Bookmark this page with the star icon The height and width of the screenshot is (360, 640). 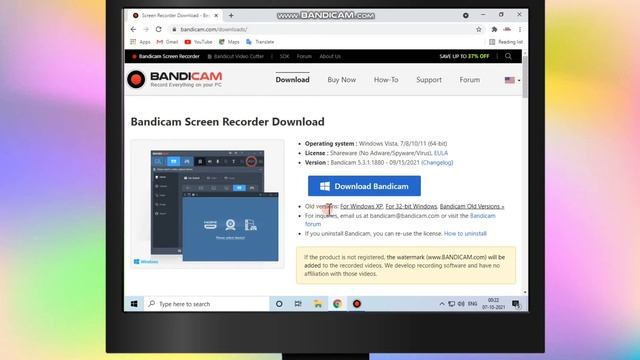[478, 29]
